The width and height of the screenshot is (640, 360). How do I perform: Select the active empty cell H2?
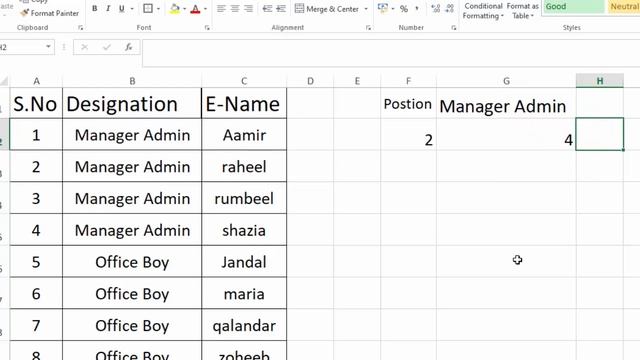pos(600,134)
